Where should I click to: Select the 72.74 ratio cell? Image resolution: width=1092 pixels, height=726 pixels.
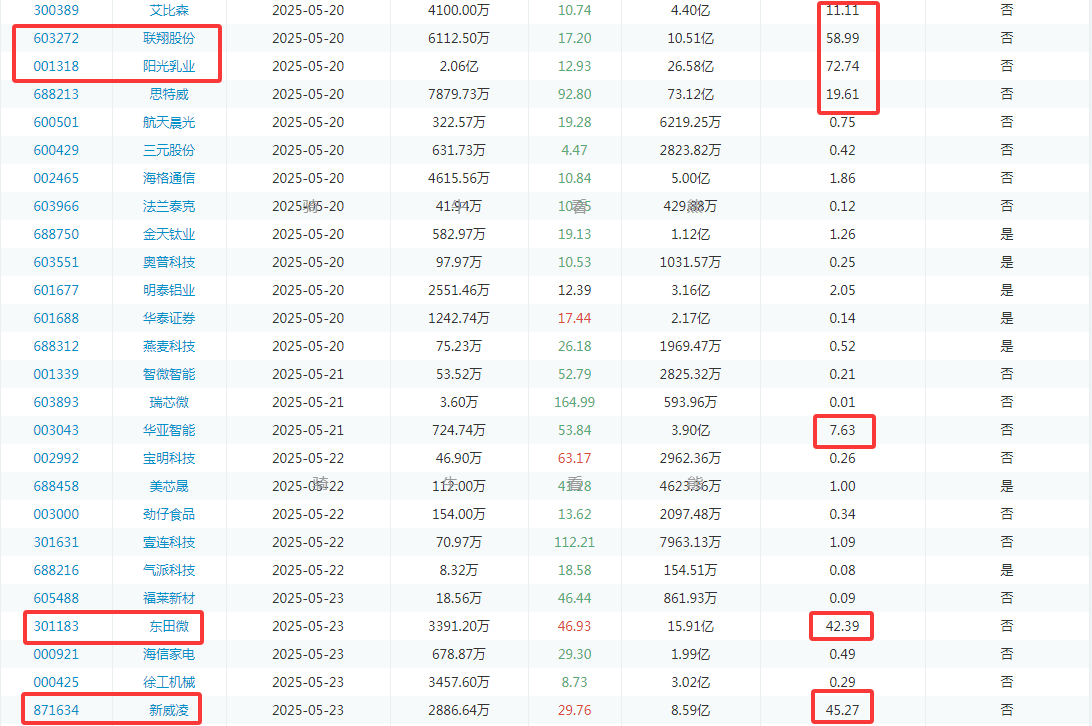[843, 66]
